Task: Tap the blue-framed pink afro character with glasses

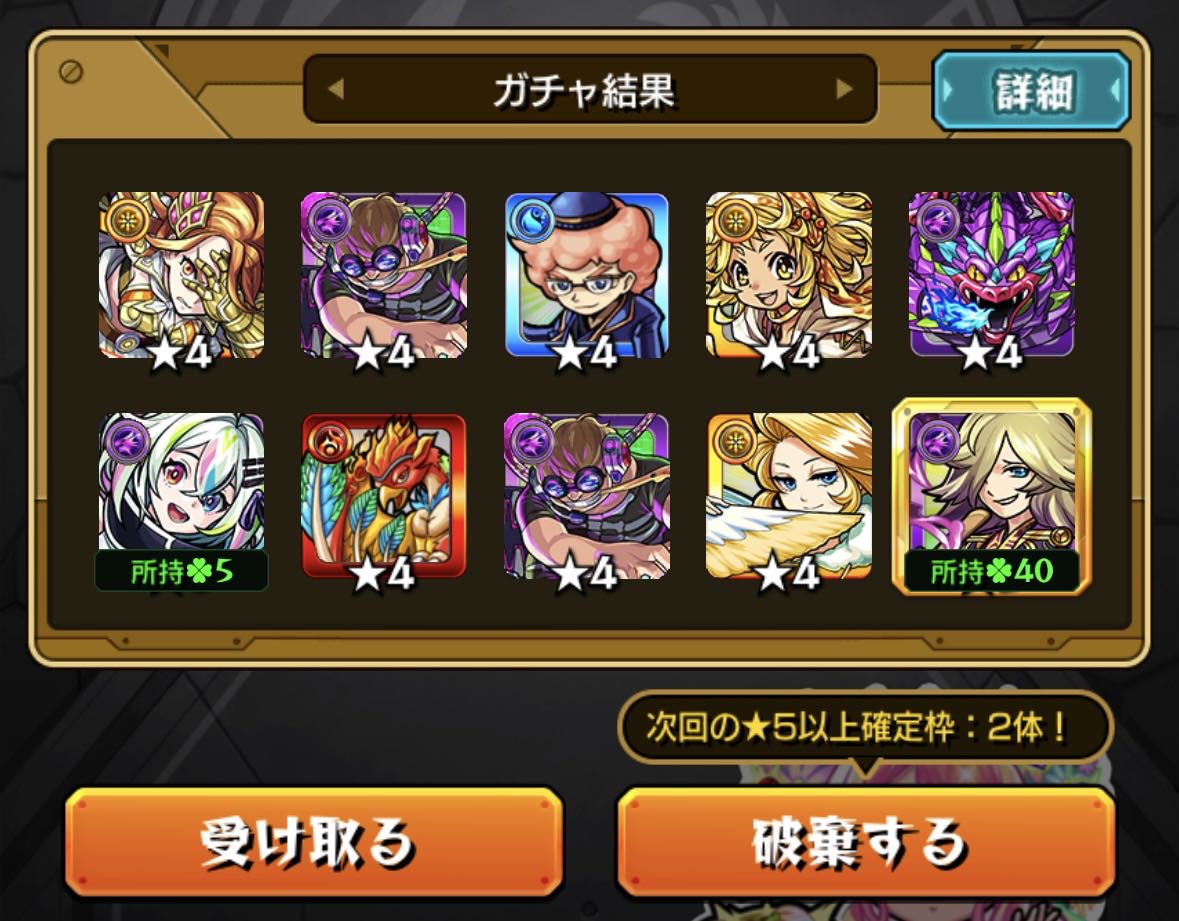Action: (586, 275)
